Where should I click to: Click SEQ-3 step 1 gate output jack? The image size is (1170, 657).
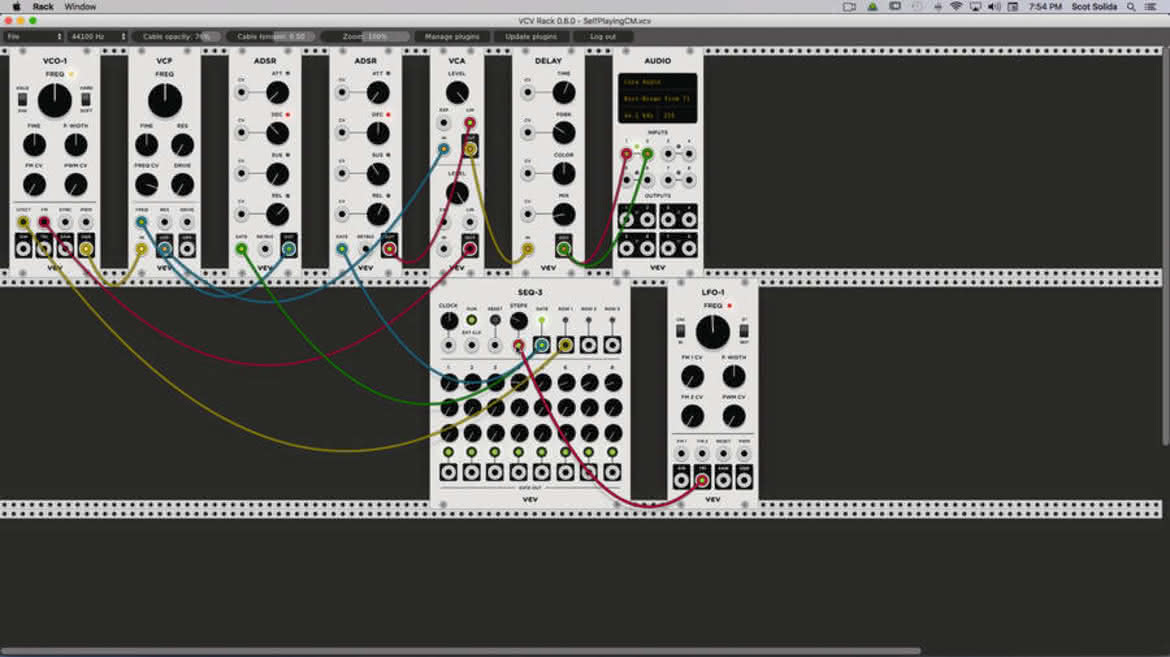(448, 472)
